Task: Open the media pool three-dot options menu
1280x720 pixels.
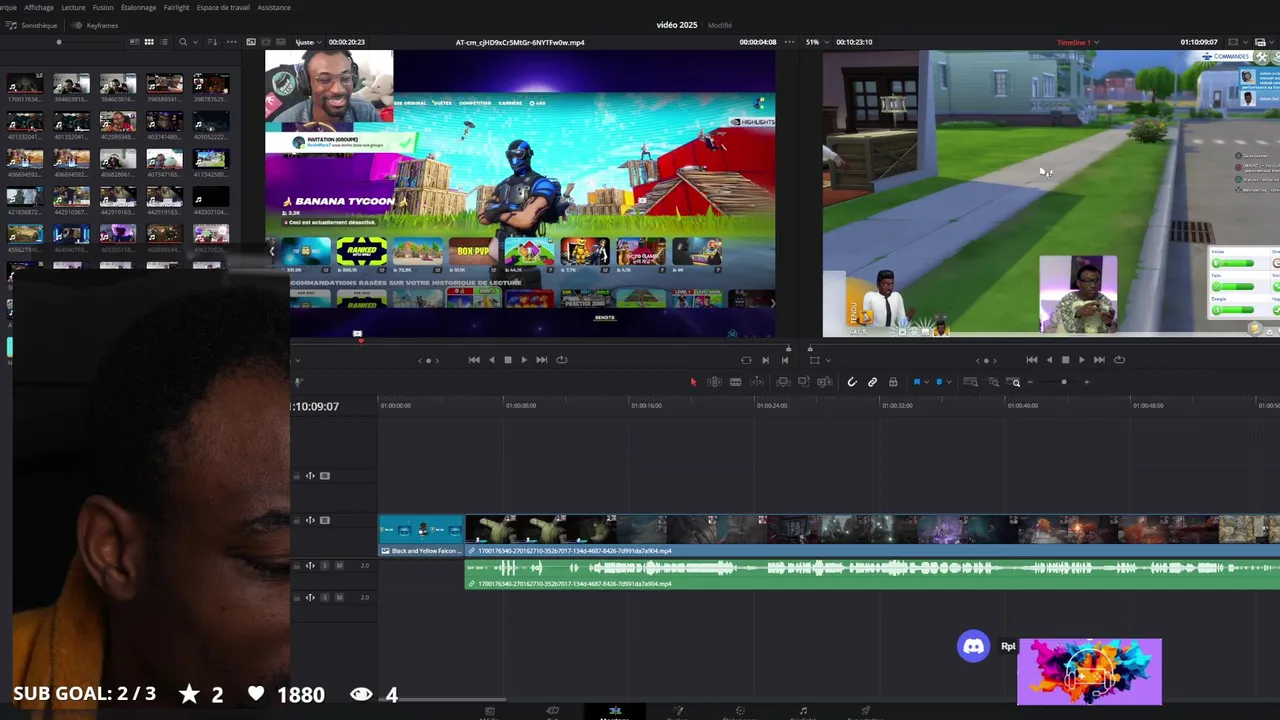Action: [x=232, y=42]
